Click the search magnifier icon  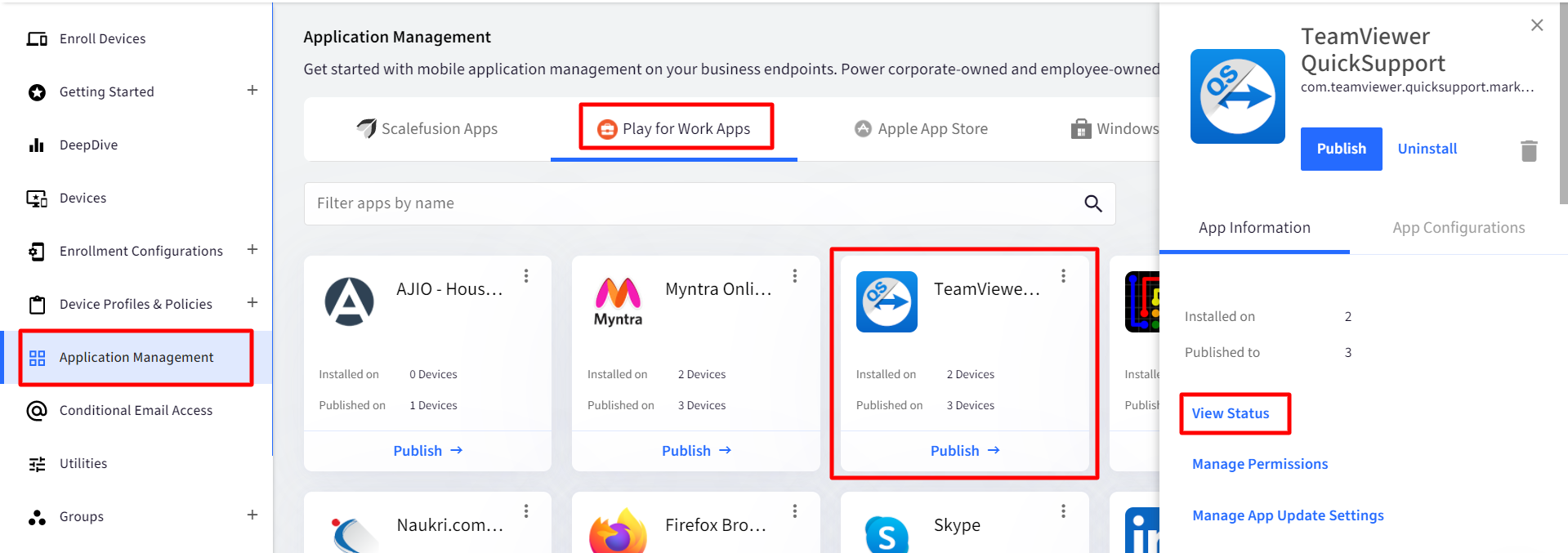coord(1092,203)
